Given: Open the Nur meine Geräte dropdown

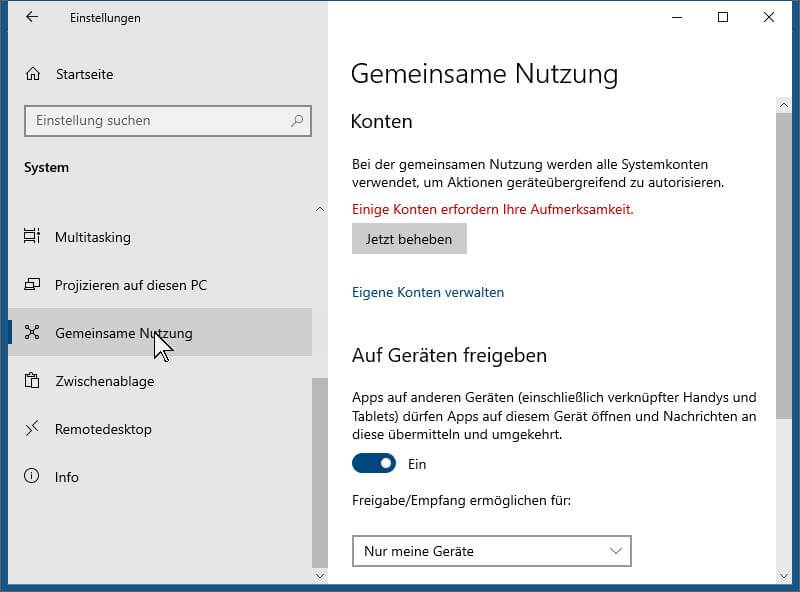Looking at the screenshot, I should pyautogui.click(x=492, y=551).
